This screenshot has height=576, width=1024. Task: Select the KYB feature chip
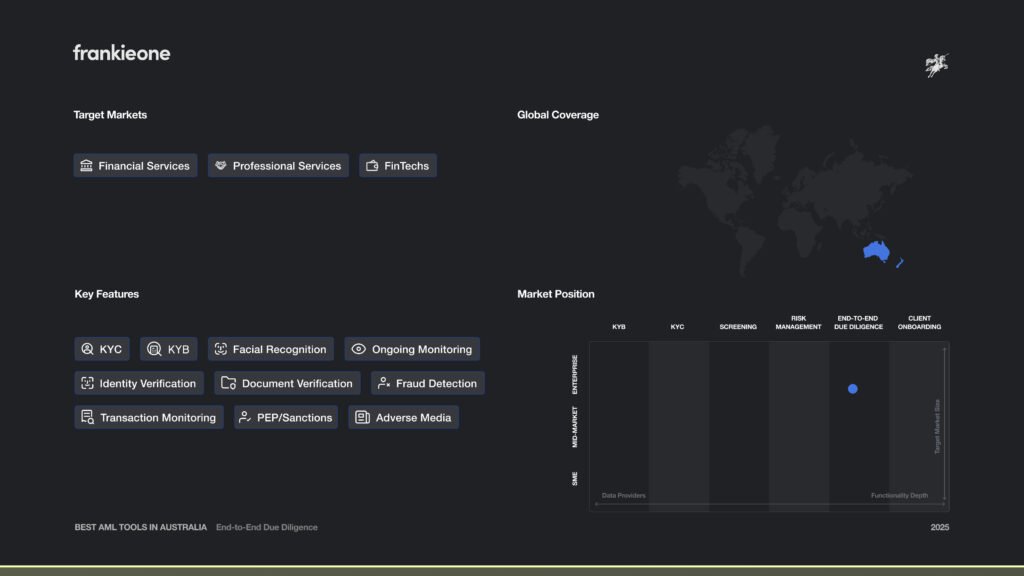point(168,349)
